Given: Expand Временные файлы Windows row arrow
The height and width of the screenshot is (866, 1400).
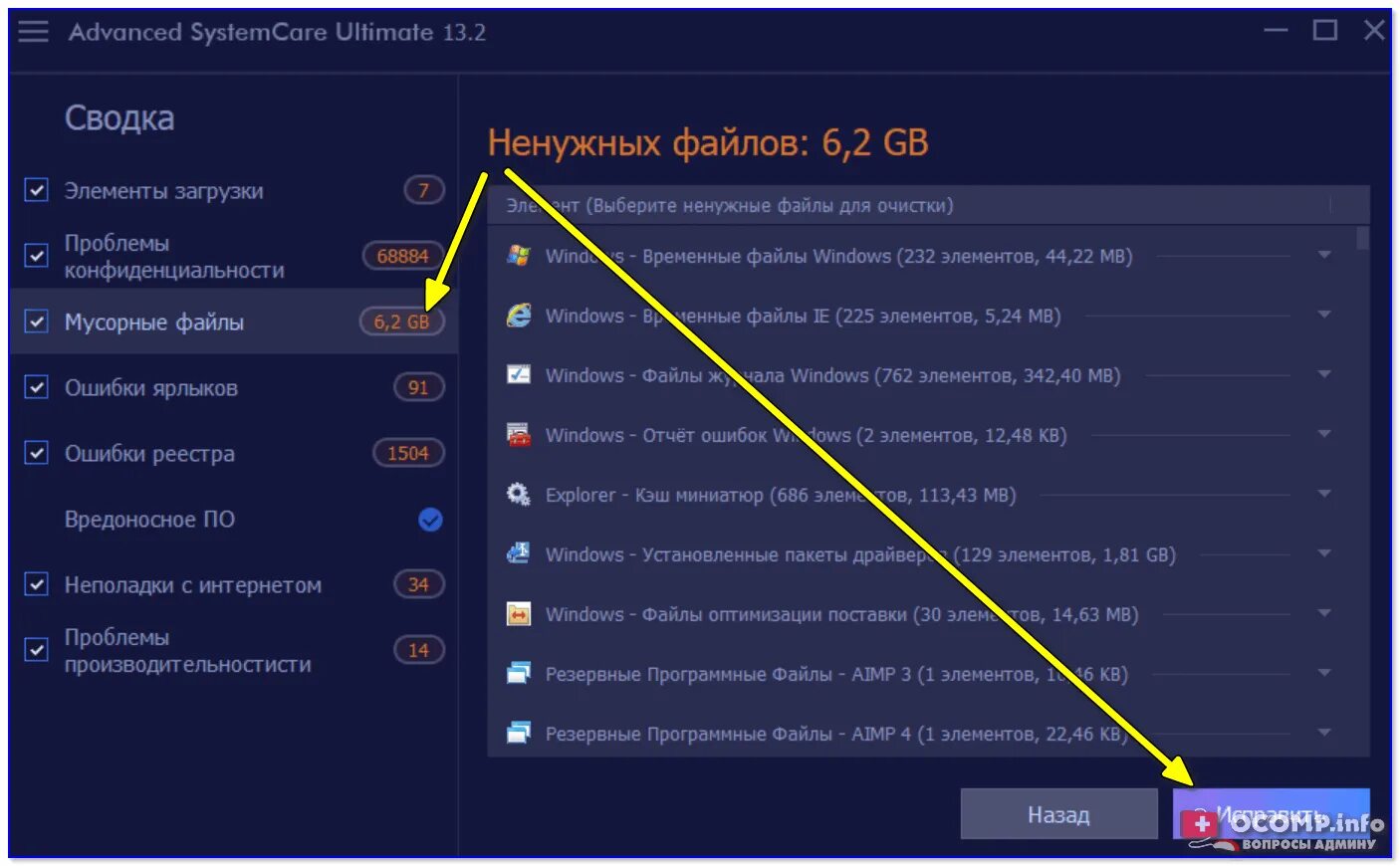Looking at the screenshot, I should click(1324, 255).
